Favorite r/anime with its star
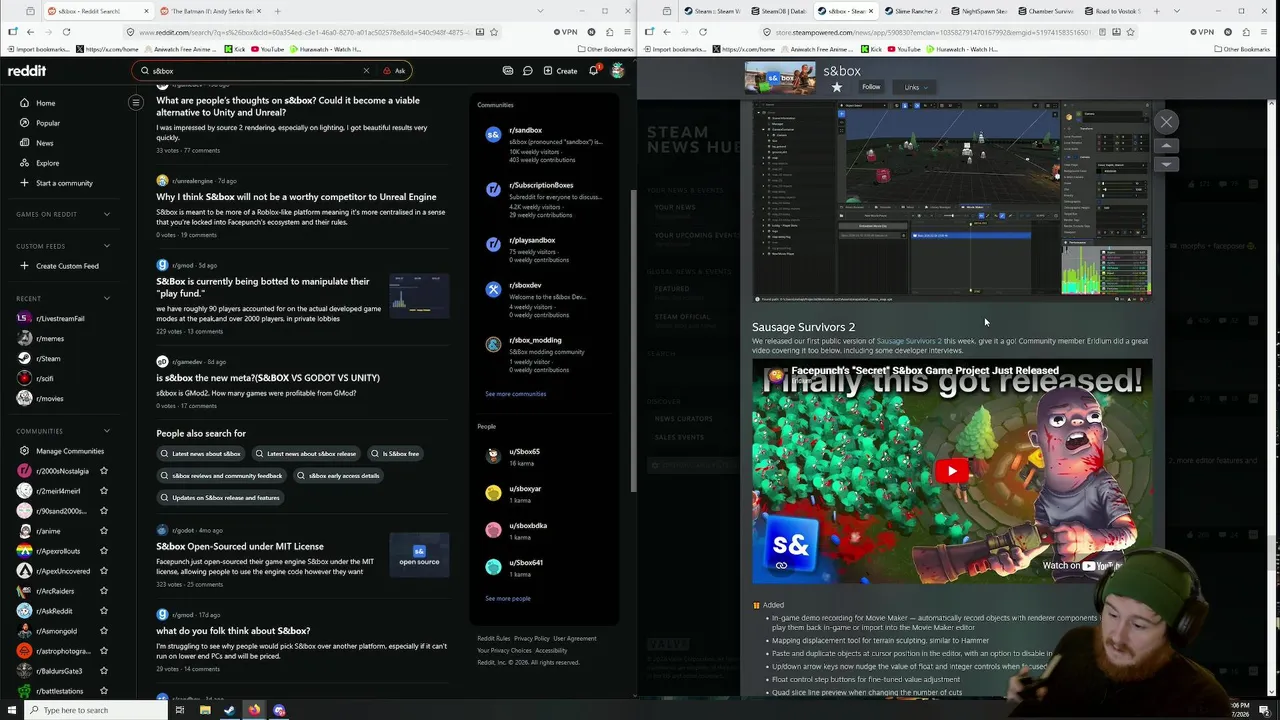Viewport: 1280px width, 720px height. click(104, 531)
